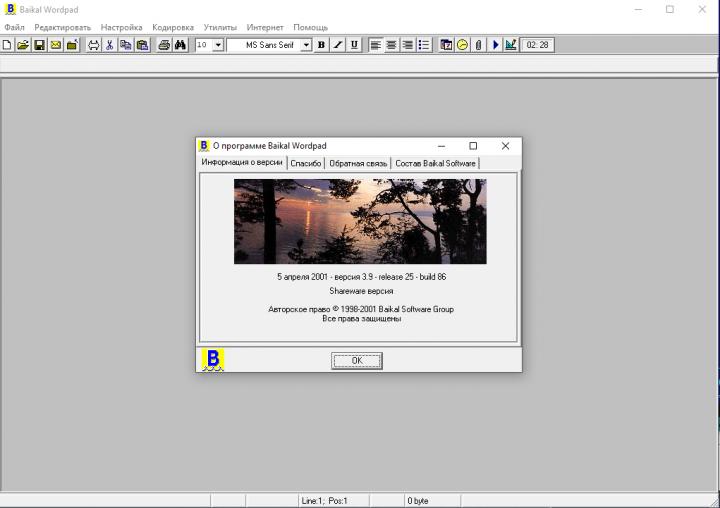Open the Кодировка menu
This screenshot has width=720, height=508.
[173, 27]
